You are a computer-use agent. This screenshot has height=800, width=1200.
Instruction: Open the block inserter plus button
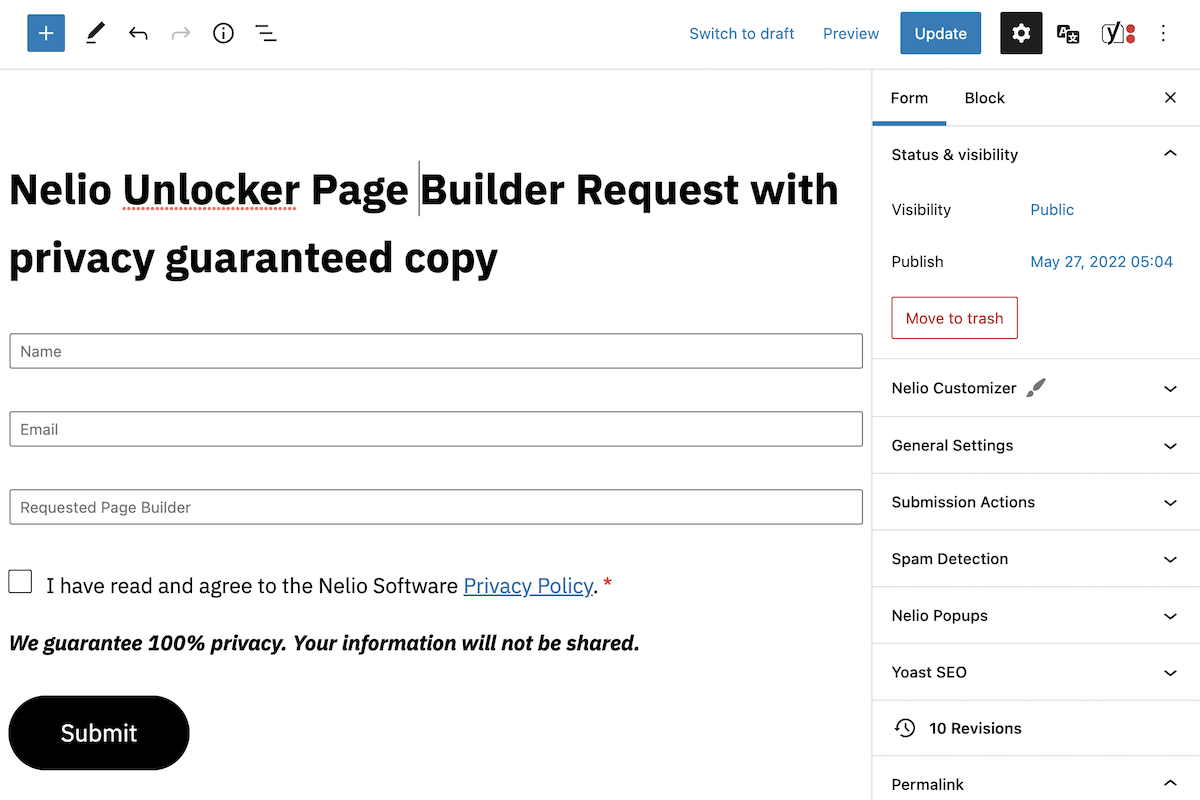[x=46, y=33]
